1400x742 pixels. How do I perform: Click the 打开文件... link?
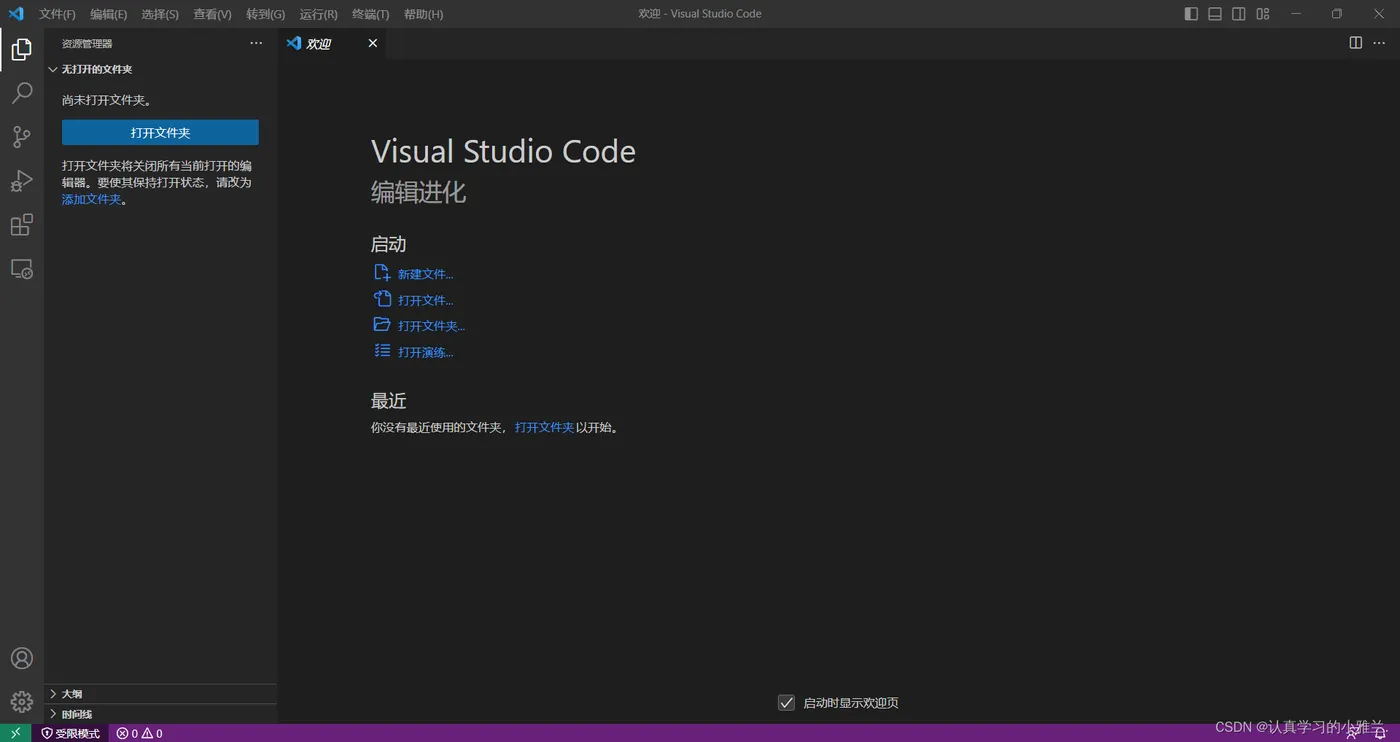[425, 300]
